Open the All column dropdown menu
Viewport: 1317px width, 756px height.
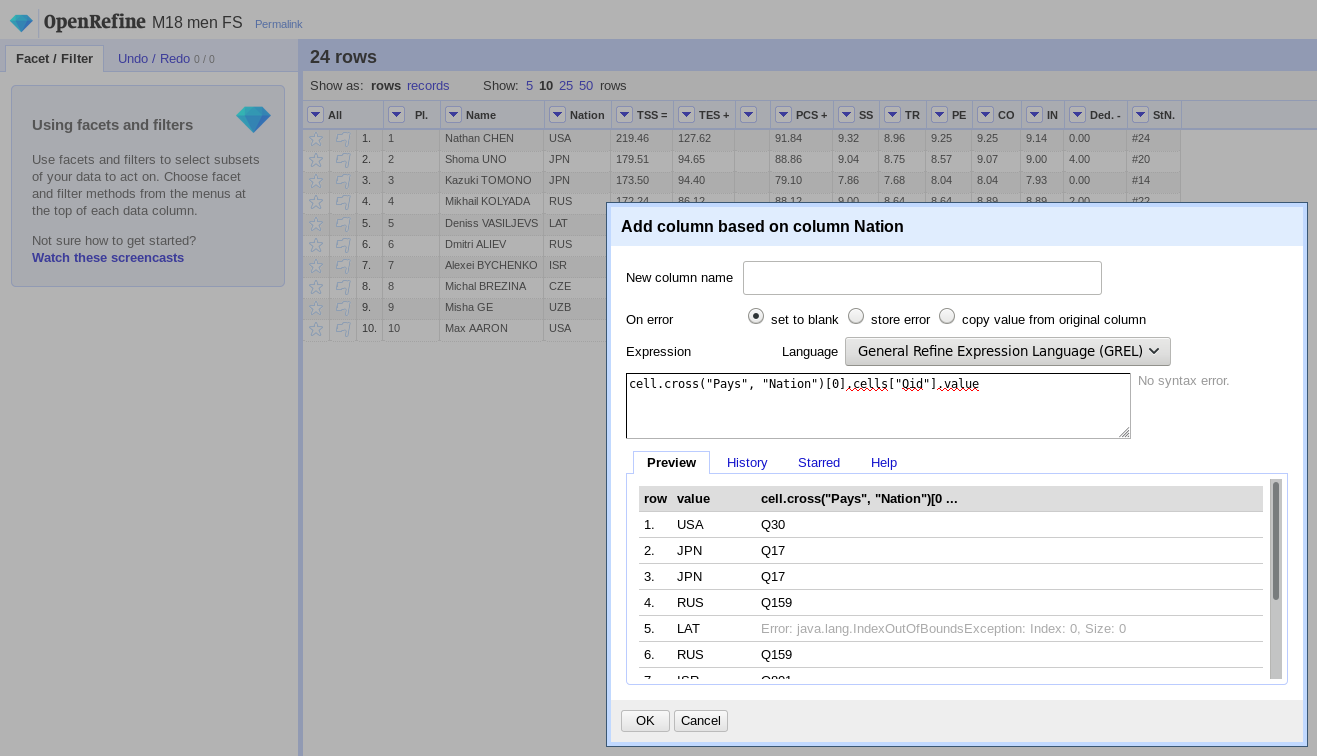coord(315,114)
